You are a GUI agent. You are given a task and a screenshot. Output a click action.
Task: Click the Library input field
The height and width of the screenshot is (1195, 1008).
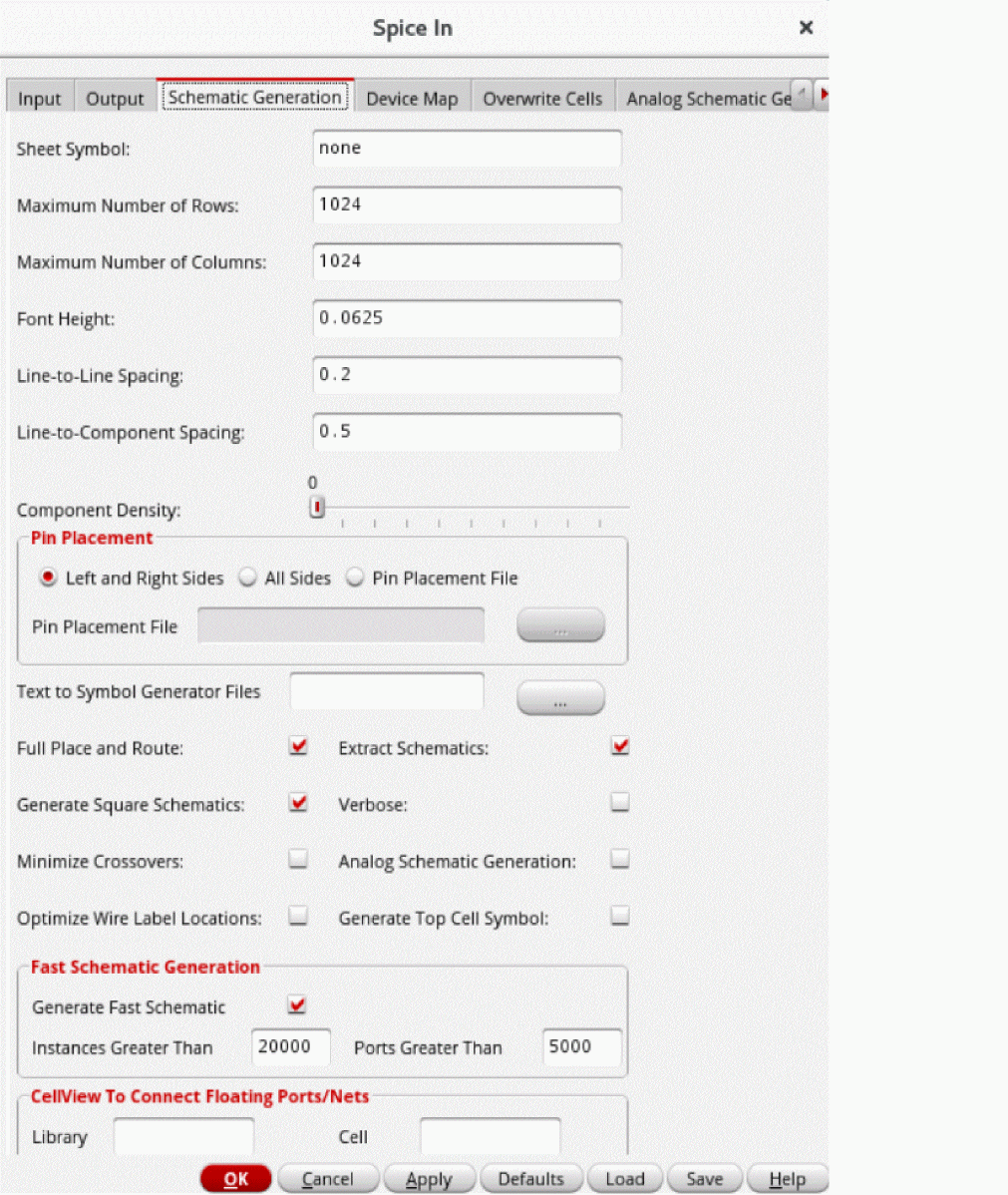coord(183,1136)
